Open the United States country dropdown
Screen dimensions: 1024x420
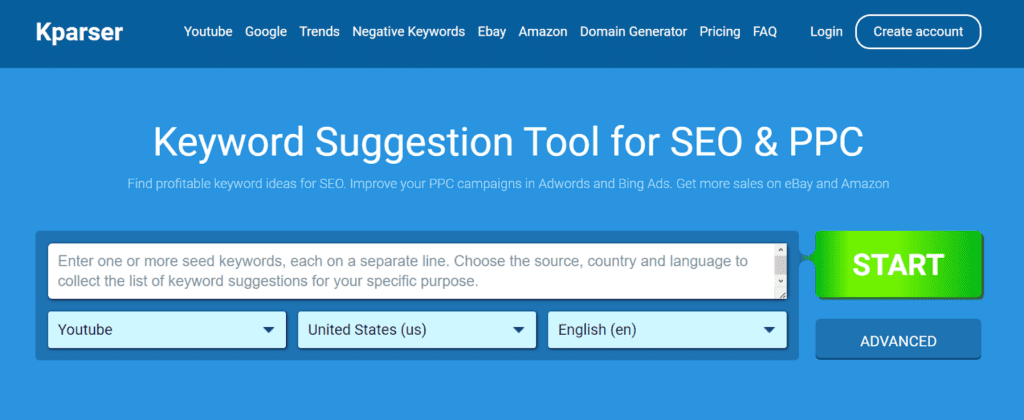[417, 330]
